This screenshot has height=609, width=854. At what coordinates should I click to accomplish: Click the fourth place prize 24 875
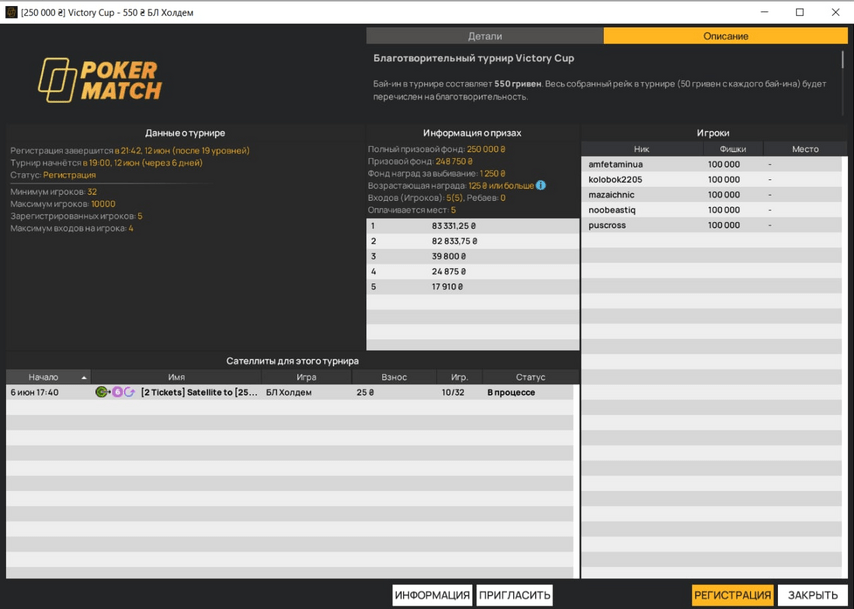(449, 271)
